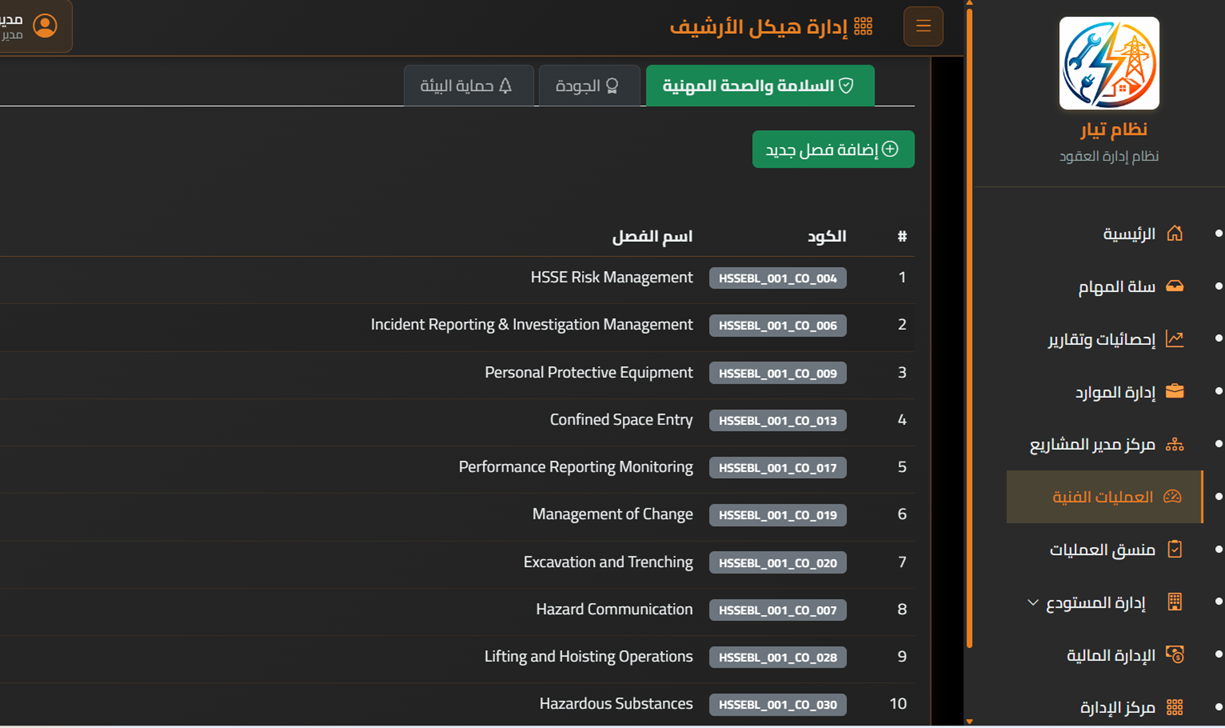Switch to the حماية البيئة tab
This screenshot has height=728, width=1225.
[468, 86]
